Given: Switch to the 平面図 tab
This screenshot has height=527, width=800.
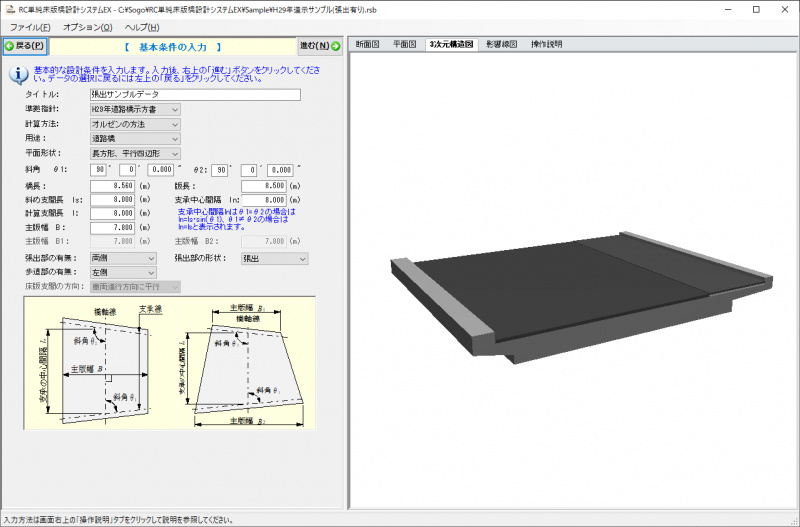Looking at the screenshot, I should 405,44.
